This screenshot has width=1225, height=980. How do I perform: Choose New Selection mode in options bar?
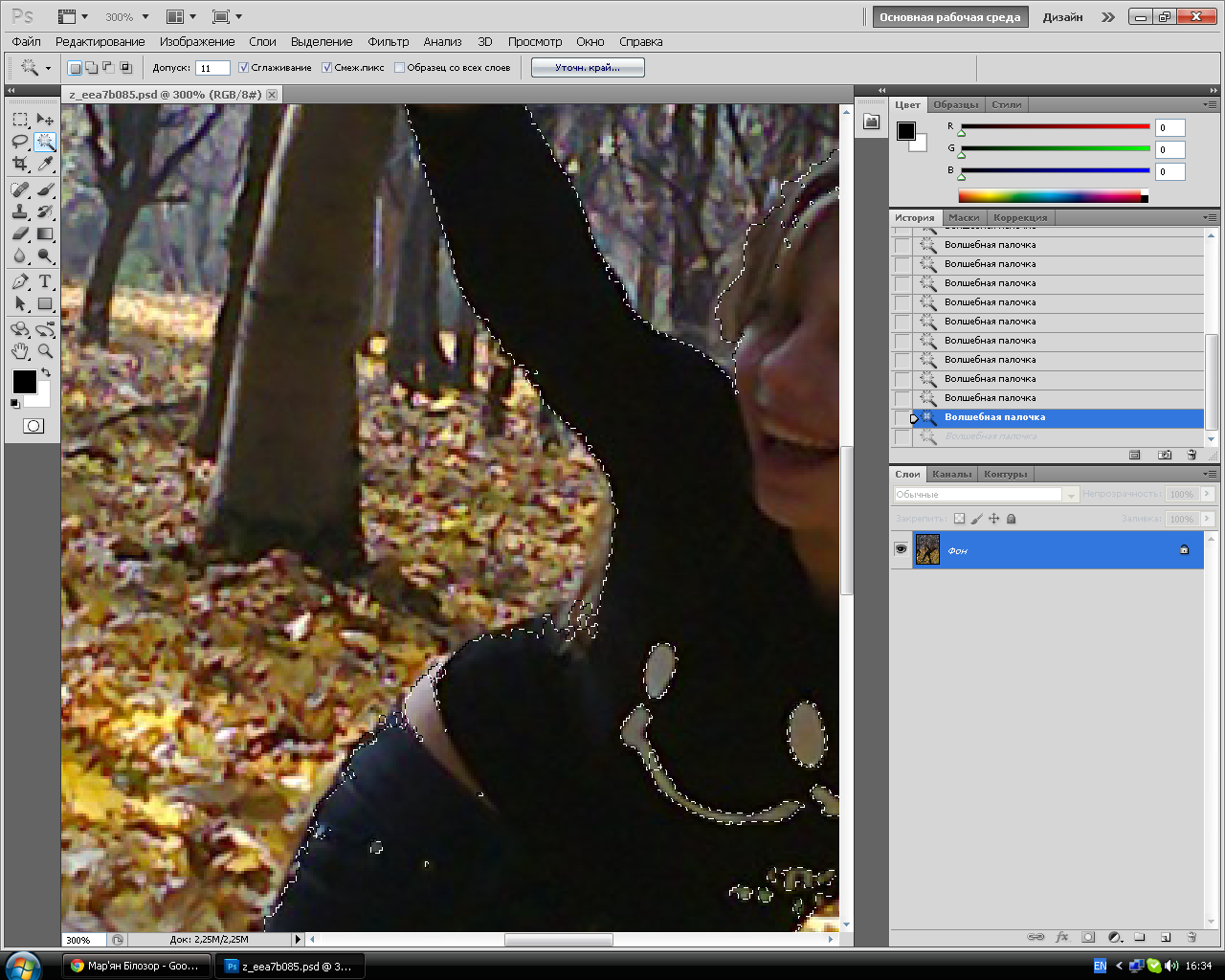75,67
